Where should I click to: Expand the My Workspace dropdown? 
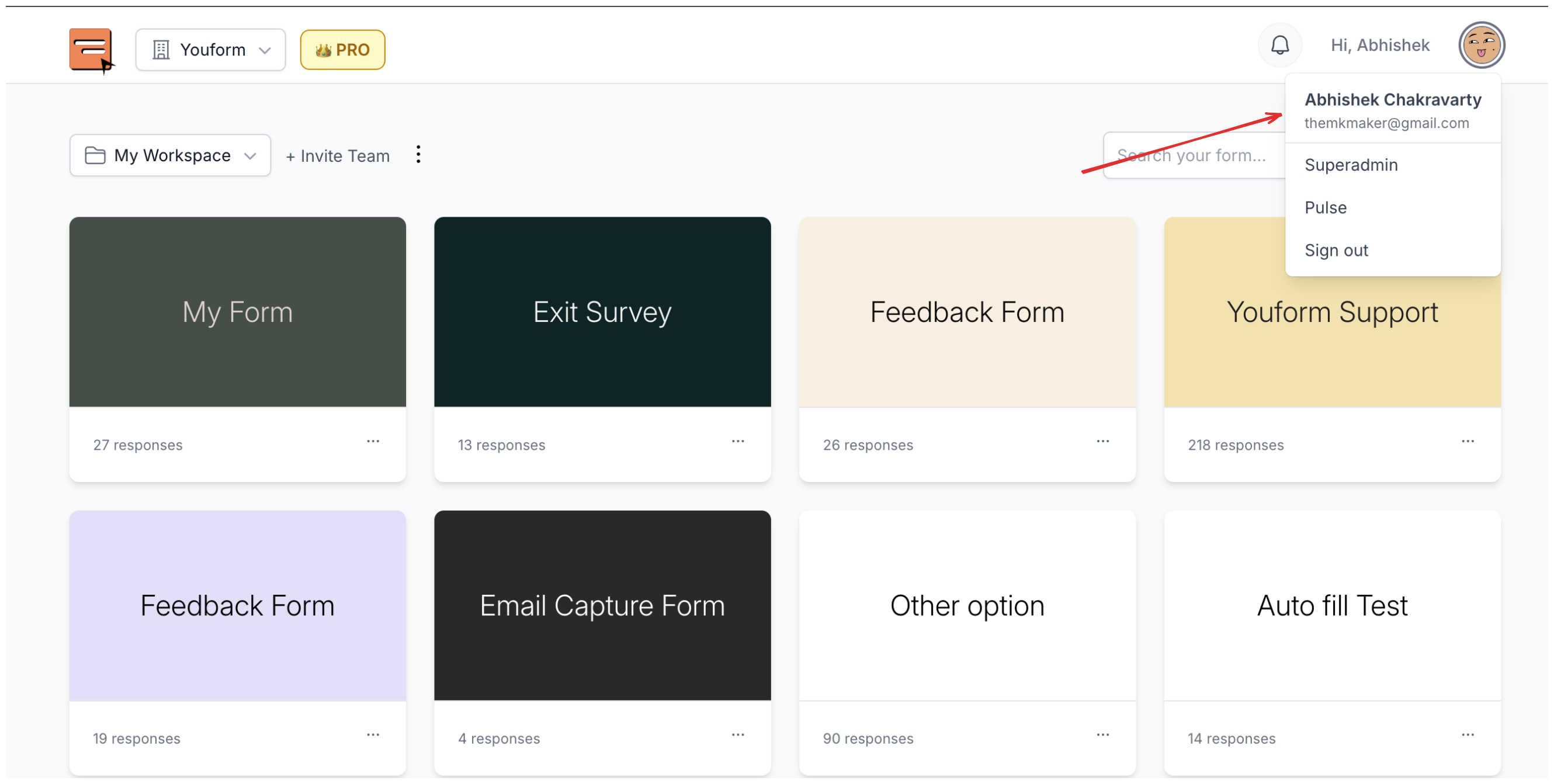point(170,155)
